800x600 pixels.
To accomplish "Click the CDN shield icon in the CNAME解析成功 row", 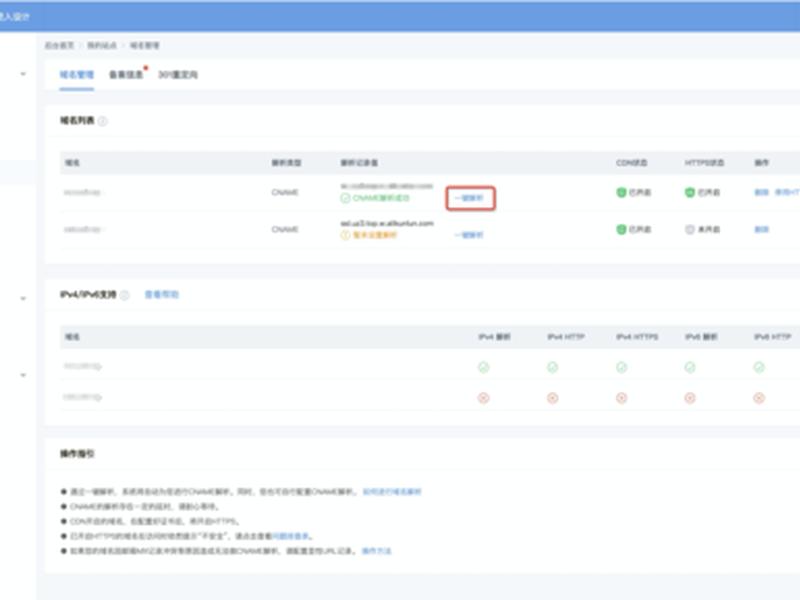I will [621, 192].
